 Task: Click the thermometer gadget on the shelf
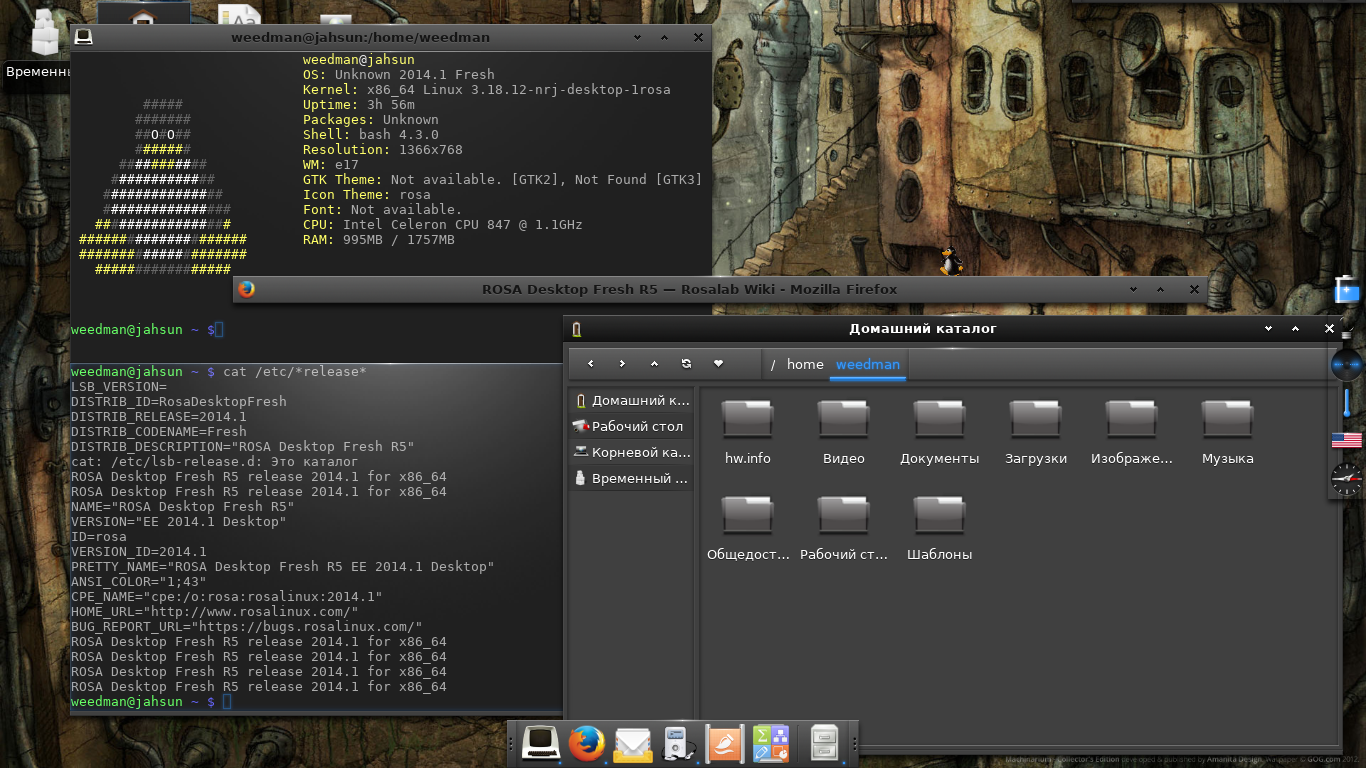click(1346, 403)
